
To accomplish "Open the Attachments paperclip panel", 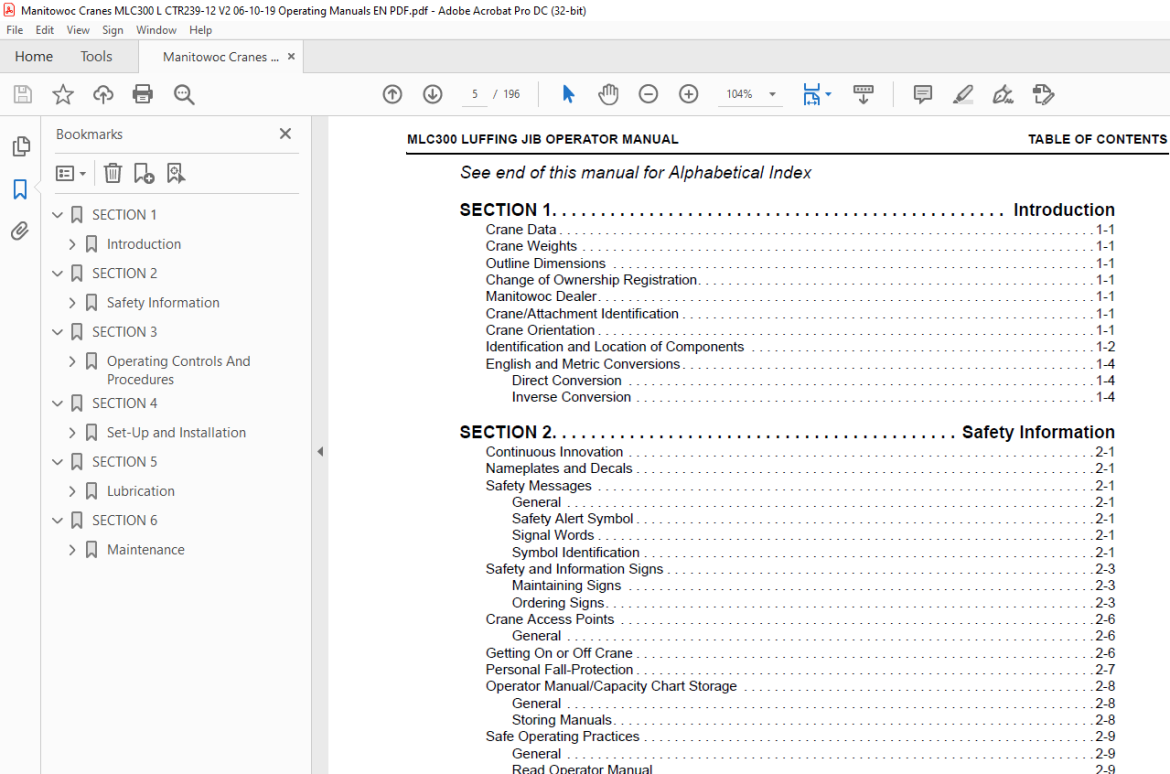I will pos(20,231).
